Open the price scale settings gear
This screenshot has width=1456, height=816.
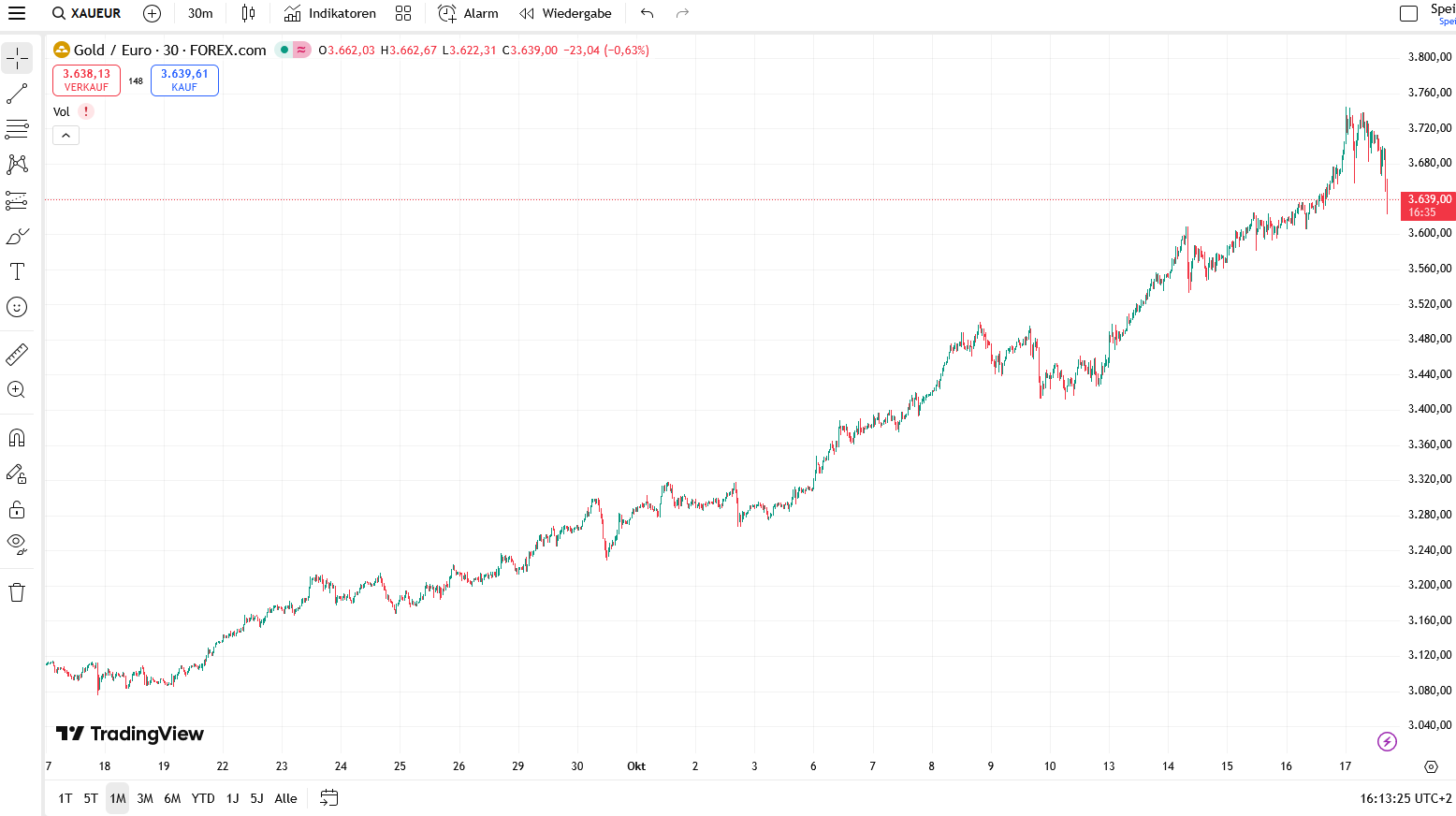click(x=1431, y=766)
